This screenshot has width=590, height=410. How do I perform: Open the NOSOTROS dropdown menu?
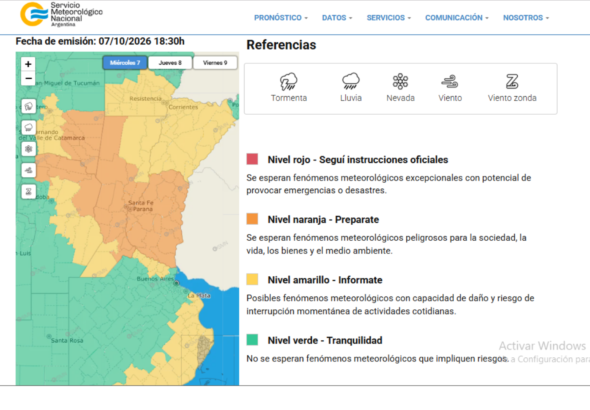pyautogui.click(x=526, y=18)
